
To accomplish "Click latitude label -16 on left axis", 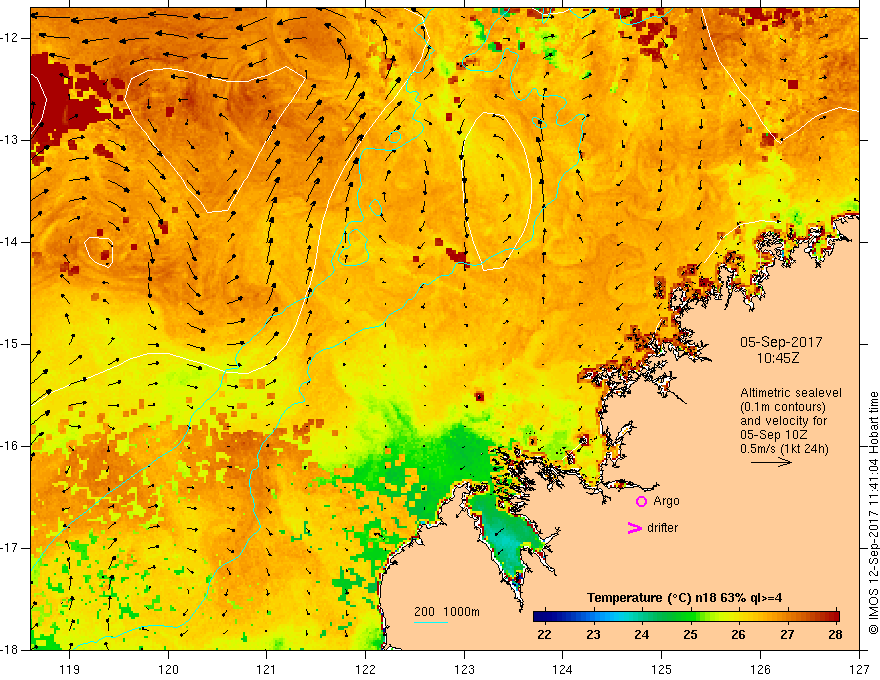I will point(12,446).
